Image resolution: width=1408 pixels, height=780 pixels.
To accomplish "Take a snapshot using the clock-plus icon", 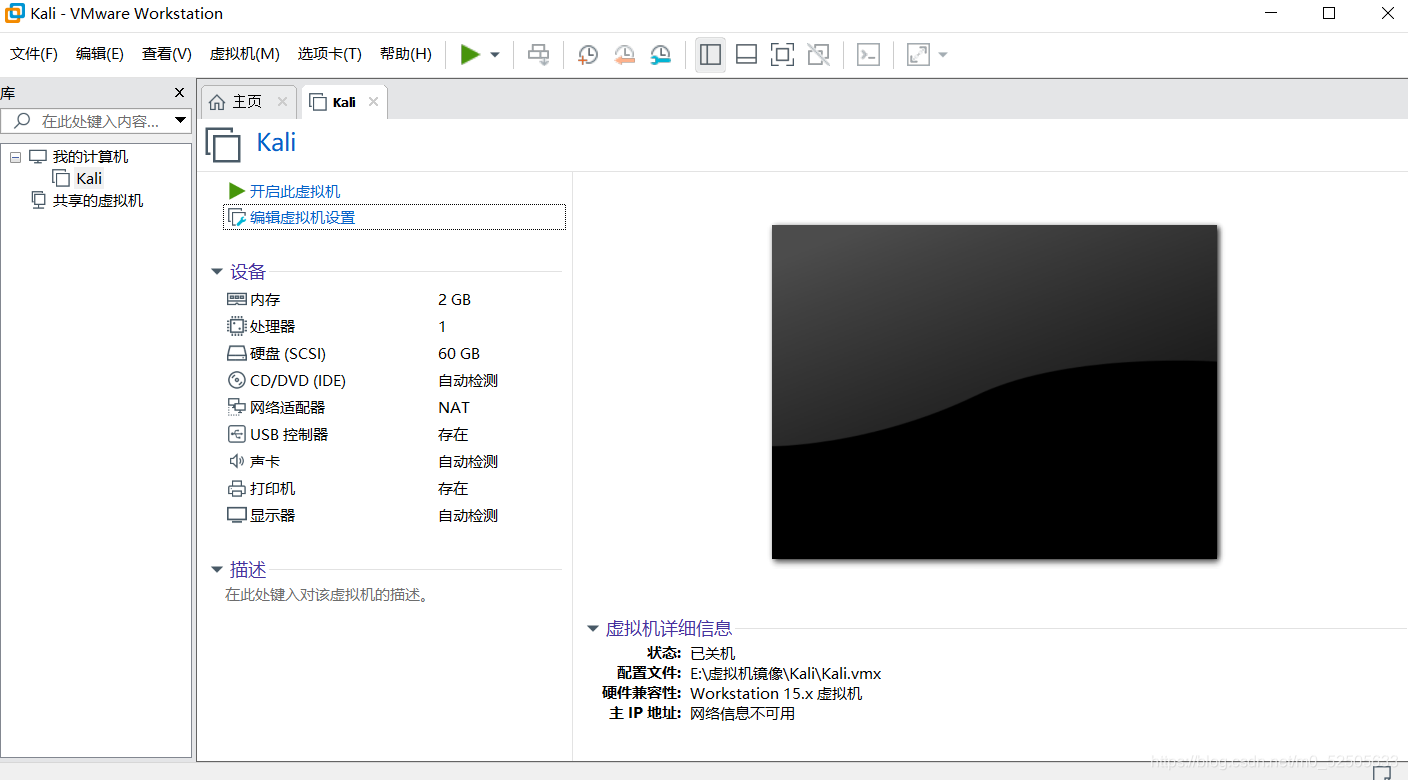I will click(x=588, y=55).
